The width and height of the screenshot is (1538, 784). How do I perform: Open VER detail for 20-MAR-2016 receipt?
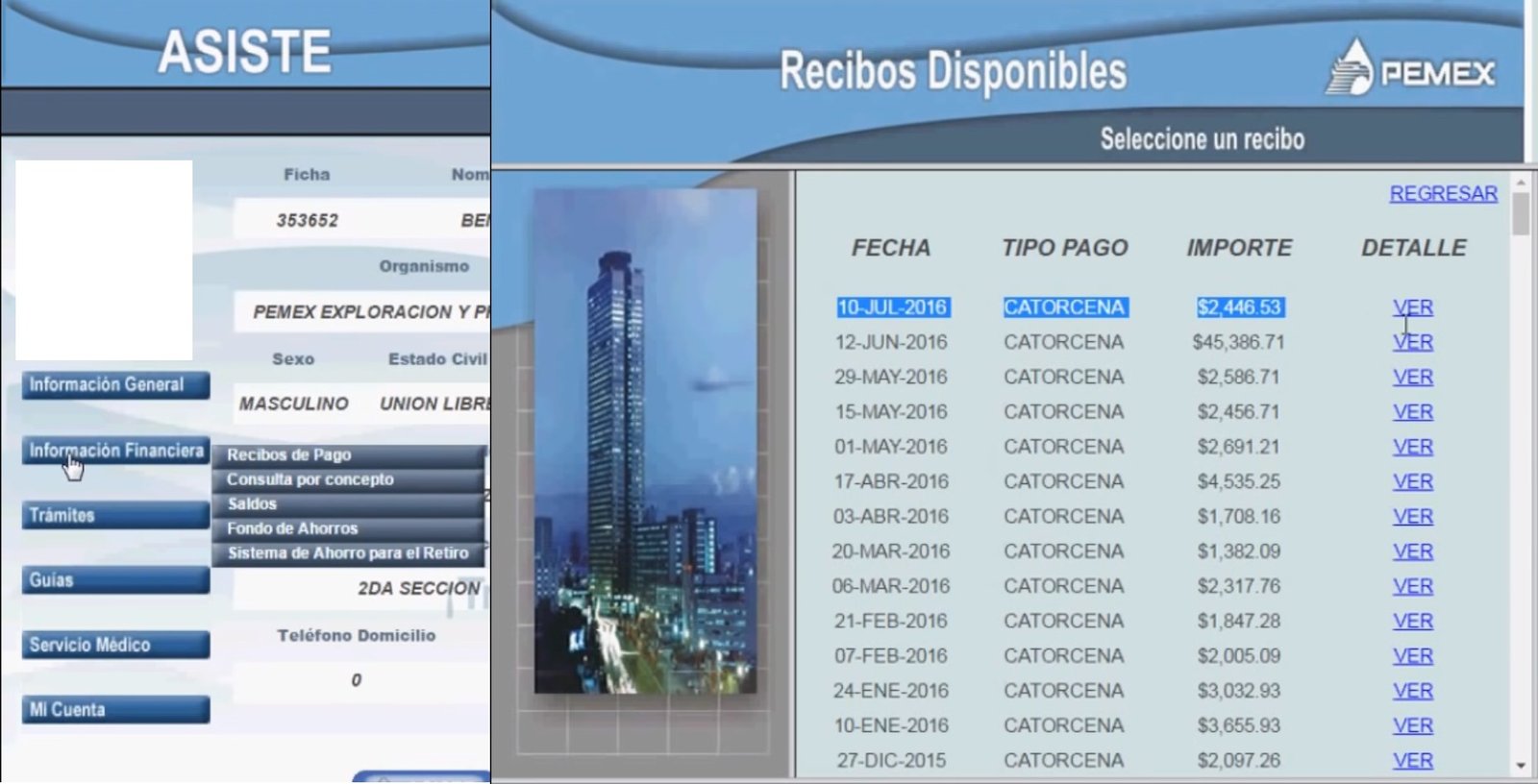1412,551
